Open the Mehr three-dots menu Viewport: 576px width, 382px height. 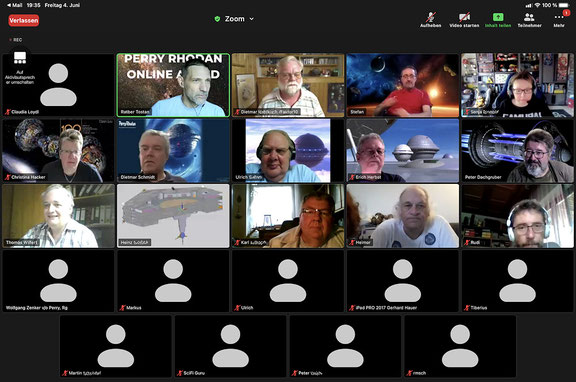point(559,20)
